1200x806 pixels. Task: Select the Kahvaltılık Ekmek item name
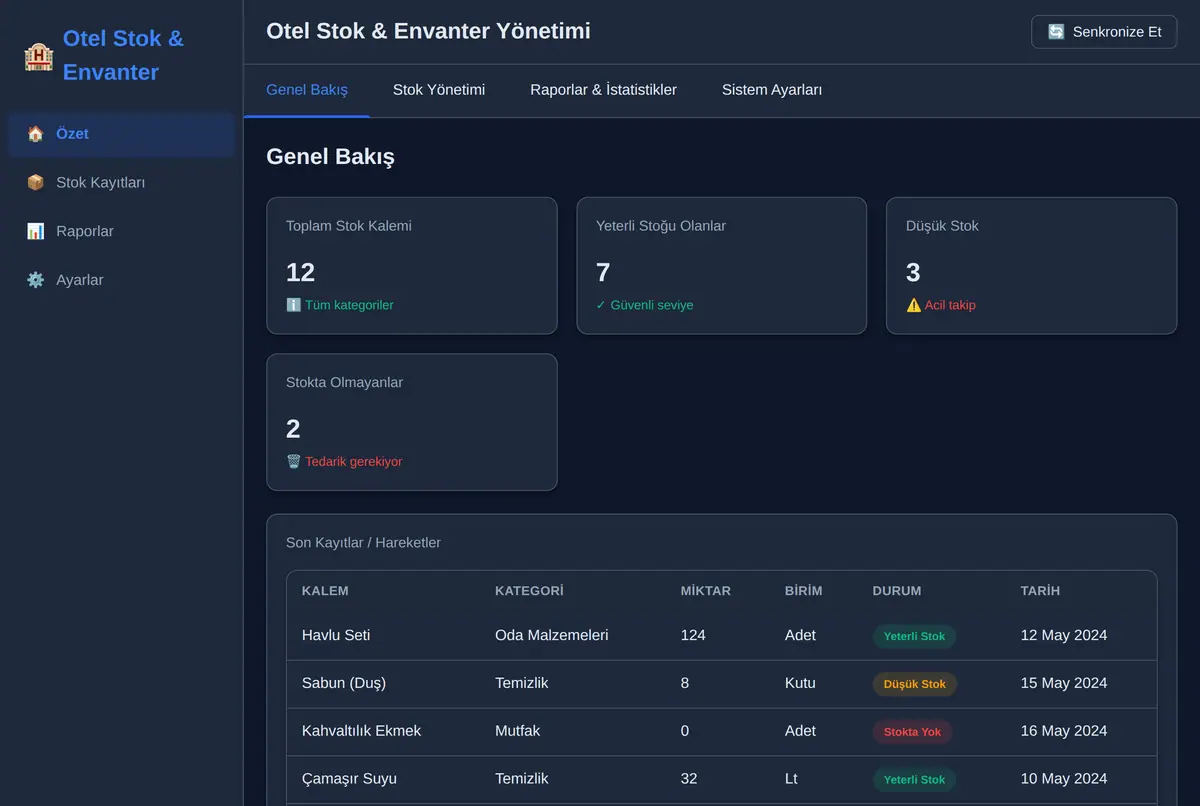click(362, 732)
